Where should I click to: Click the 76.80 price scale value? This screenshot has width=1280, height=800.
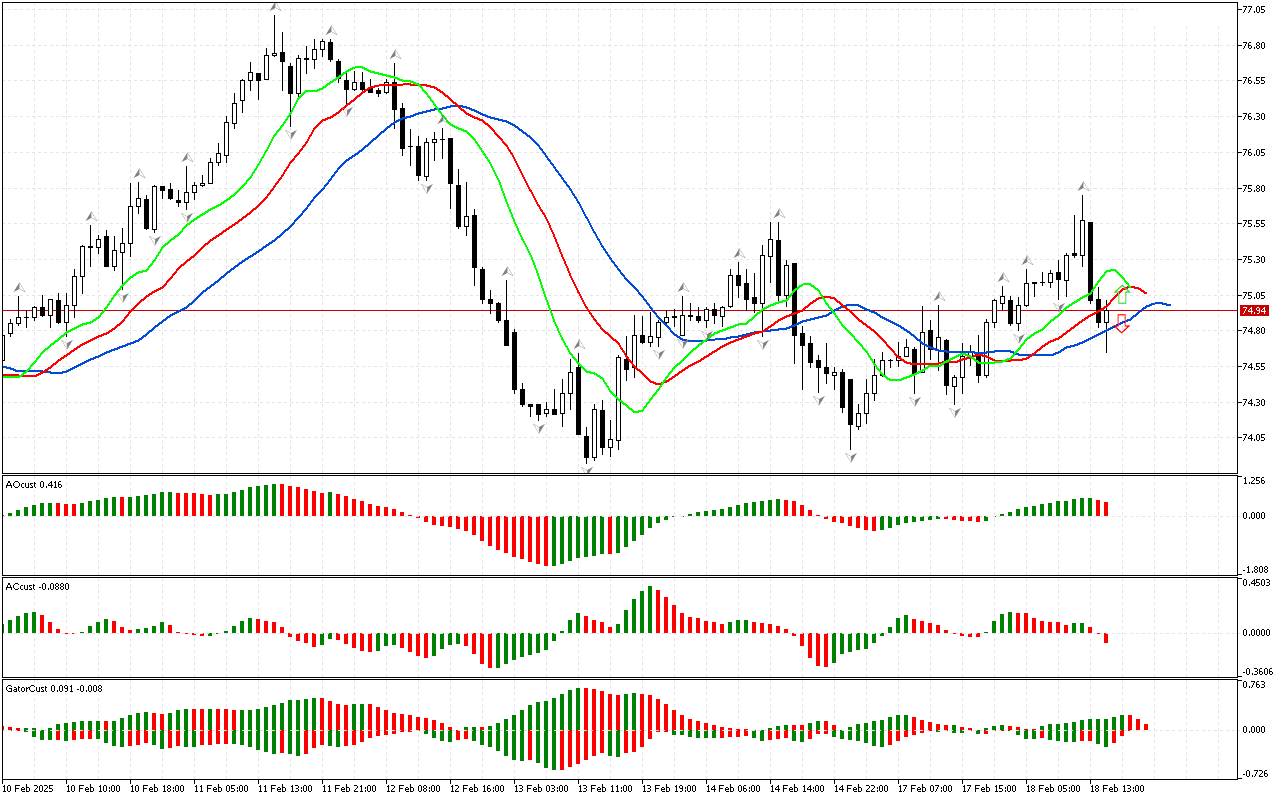click(x=1254, y=46)
